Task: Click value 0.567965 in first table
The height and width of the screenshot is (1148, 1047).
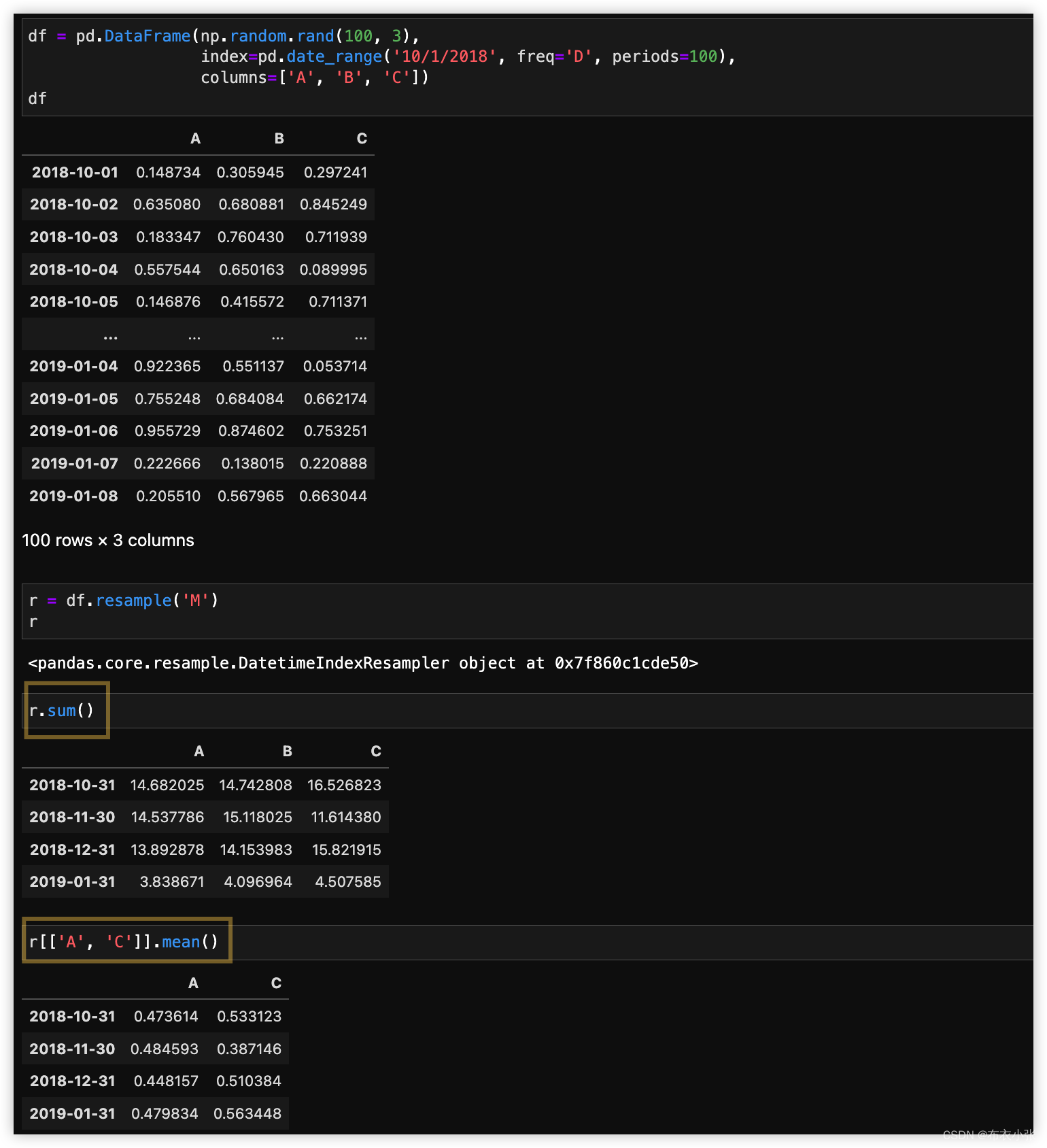Action: [251, 496]
